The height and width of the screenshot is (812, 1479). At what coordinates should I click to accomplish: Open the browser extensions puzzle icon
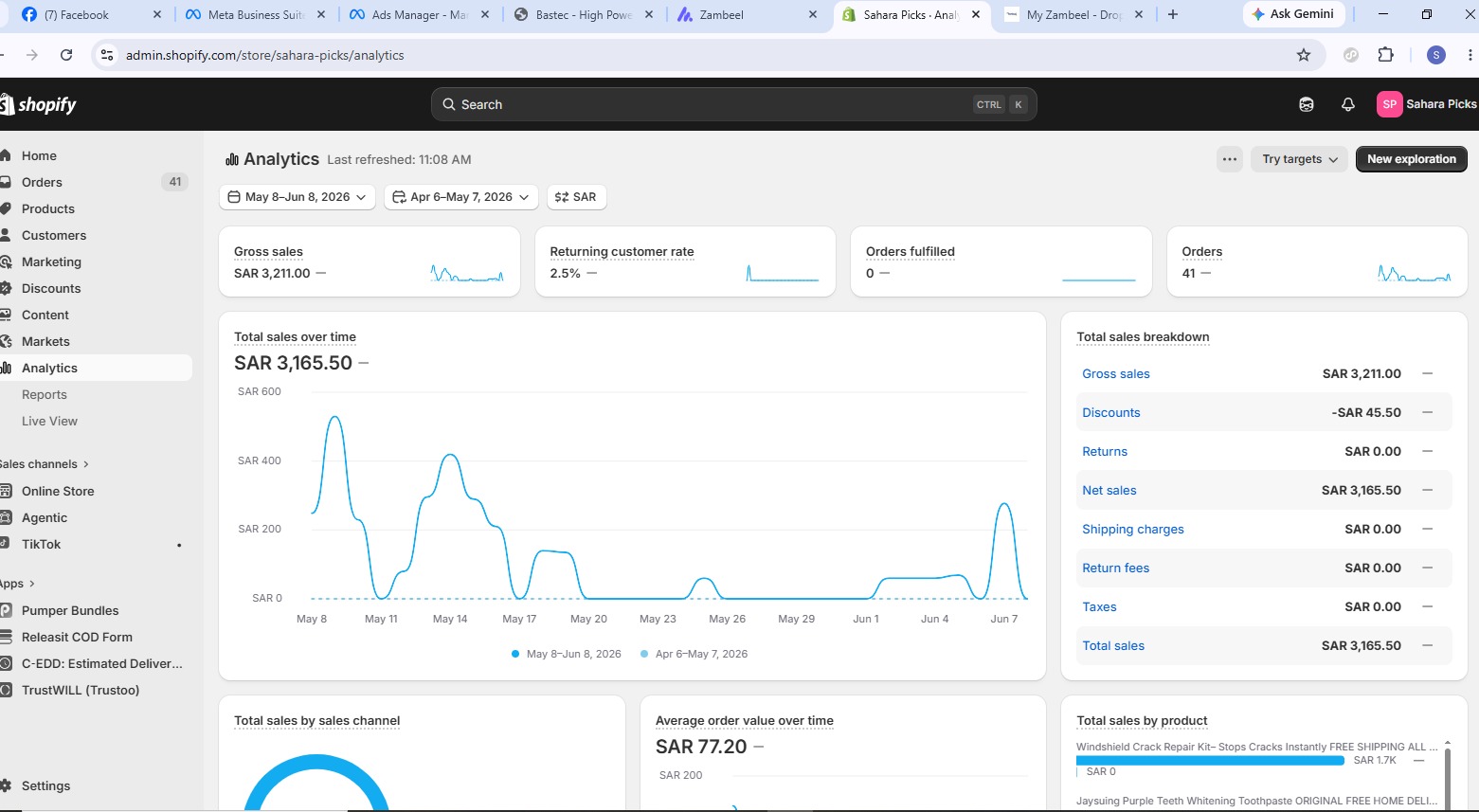pyautogui.click(x=1385, y=55)
